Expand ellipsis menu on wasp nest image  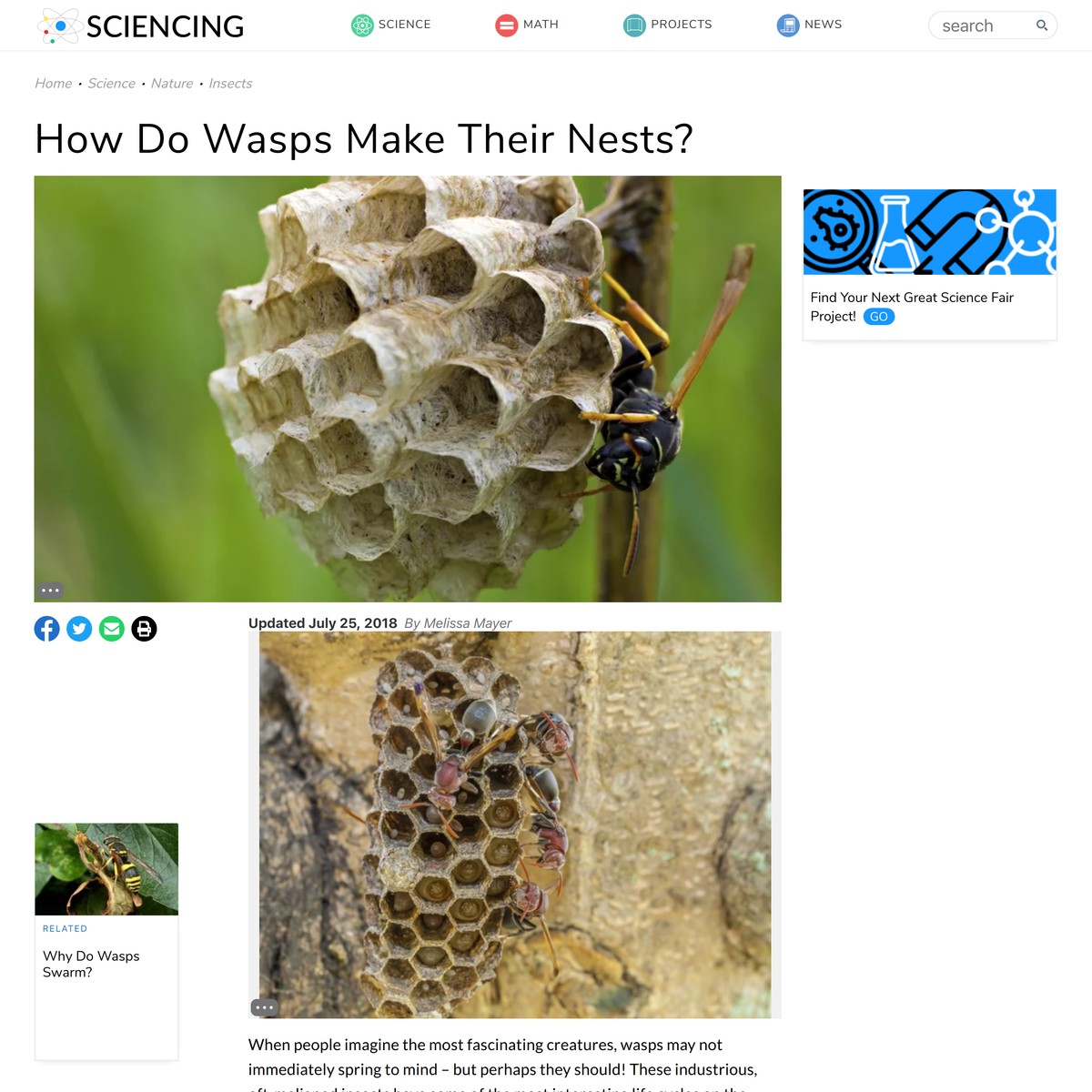click(264, 1007)
